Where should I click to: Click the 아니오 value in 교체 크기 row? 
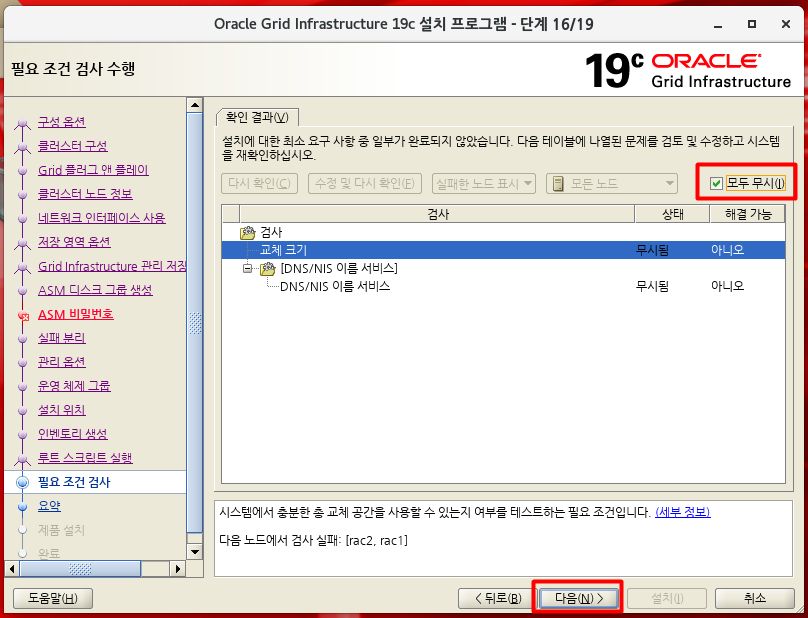point(727,250)
